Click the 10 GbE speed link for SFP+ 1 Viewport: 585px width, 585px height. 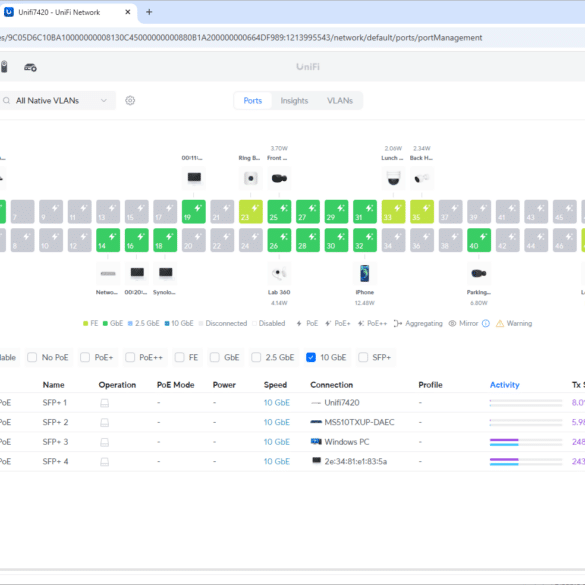[277, 403]
